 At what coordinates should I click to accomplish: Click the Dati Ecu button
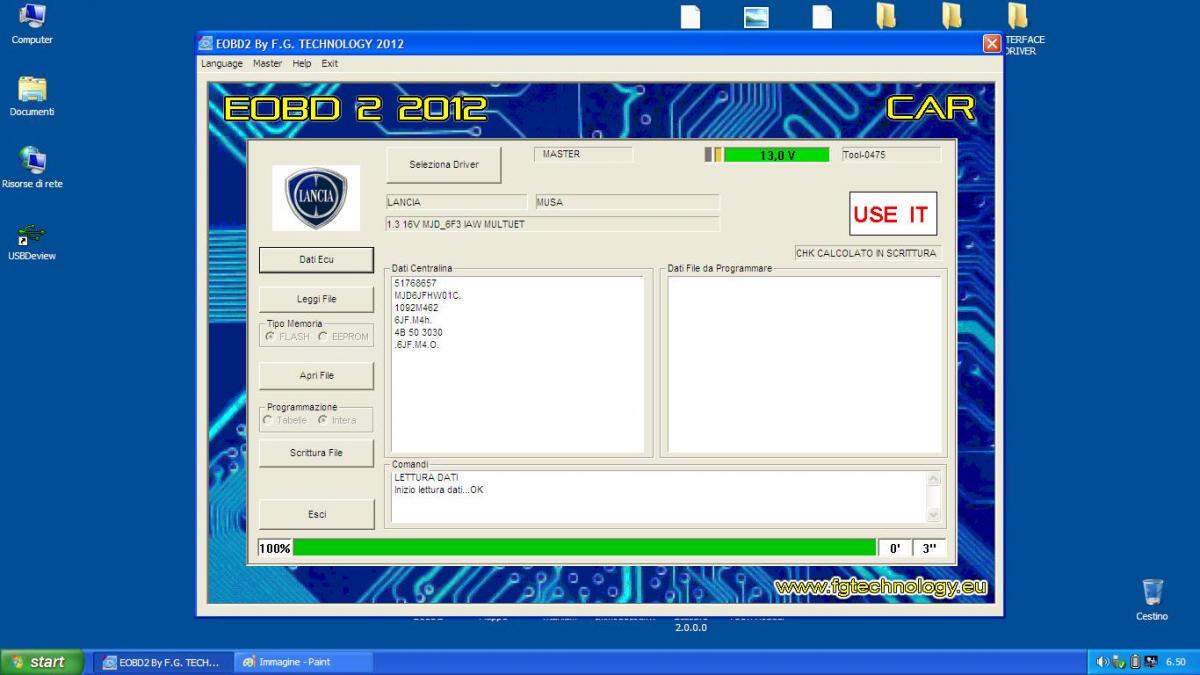(x=316, y=259)
